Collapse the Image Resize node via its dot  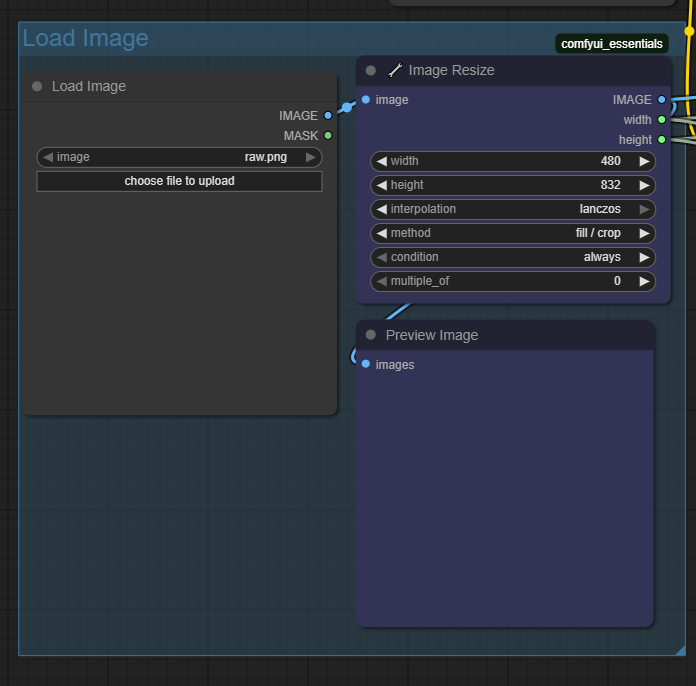tap(371, 70)
